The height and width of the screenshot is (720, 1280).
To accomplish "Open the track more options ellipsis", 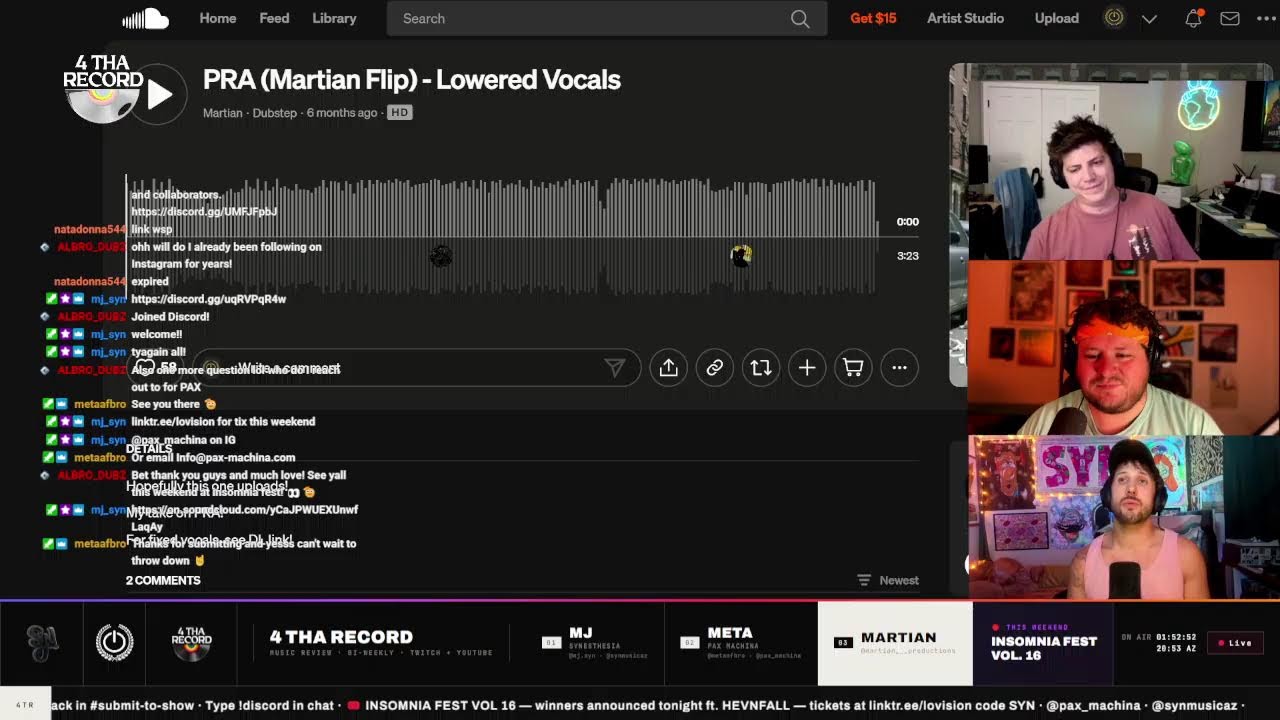I will coord(899,368).
